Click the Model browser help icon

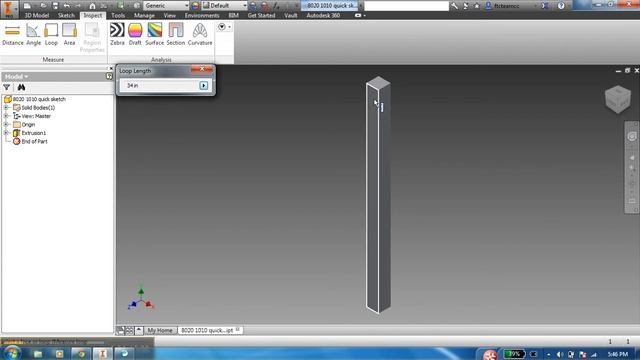point(109,76)
